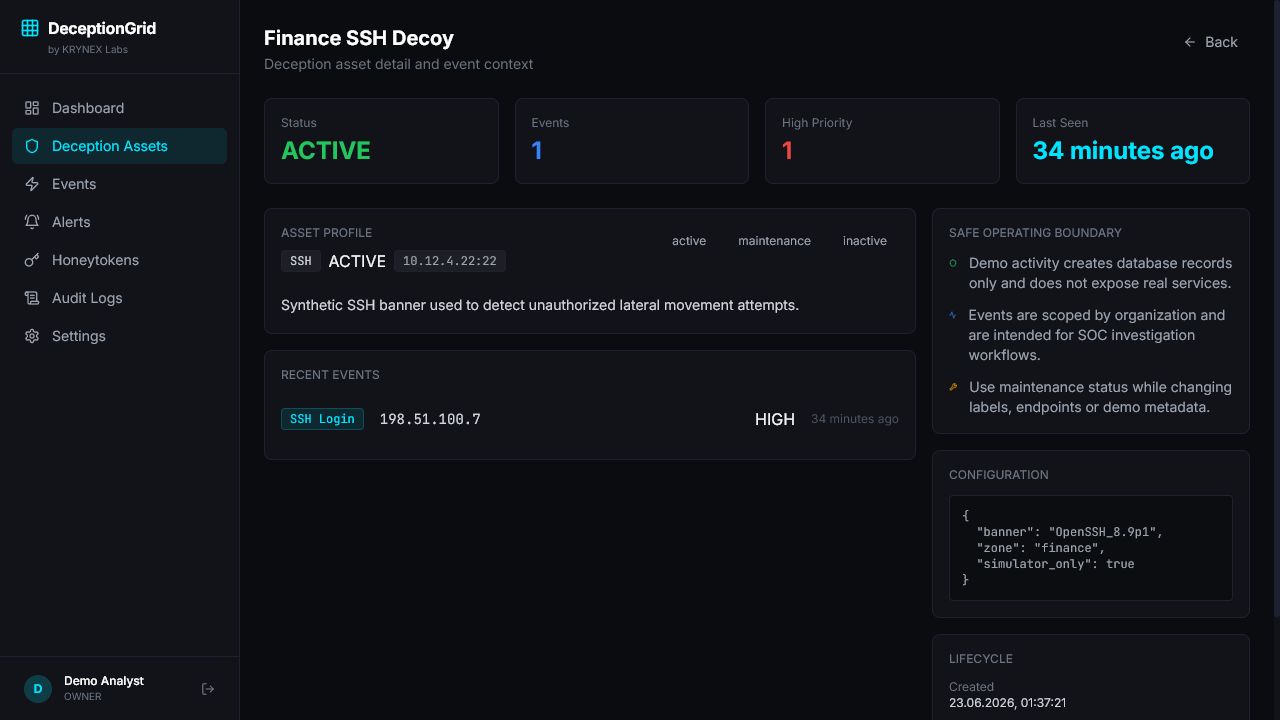Click the Honeytokens key icon
The width and height of the screenshot is (1280, 720).
click(x=32, y=260)
